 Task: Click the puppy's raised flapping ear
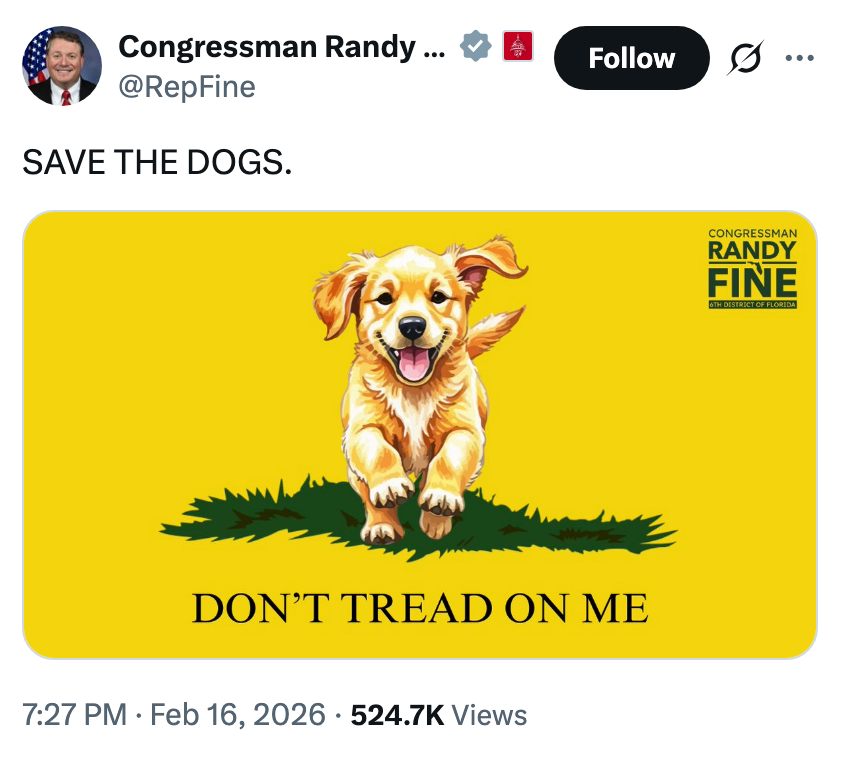click(490, 262)
